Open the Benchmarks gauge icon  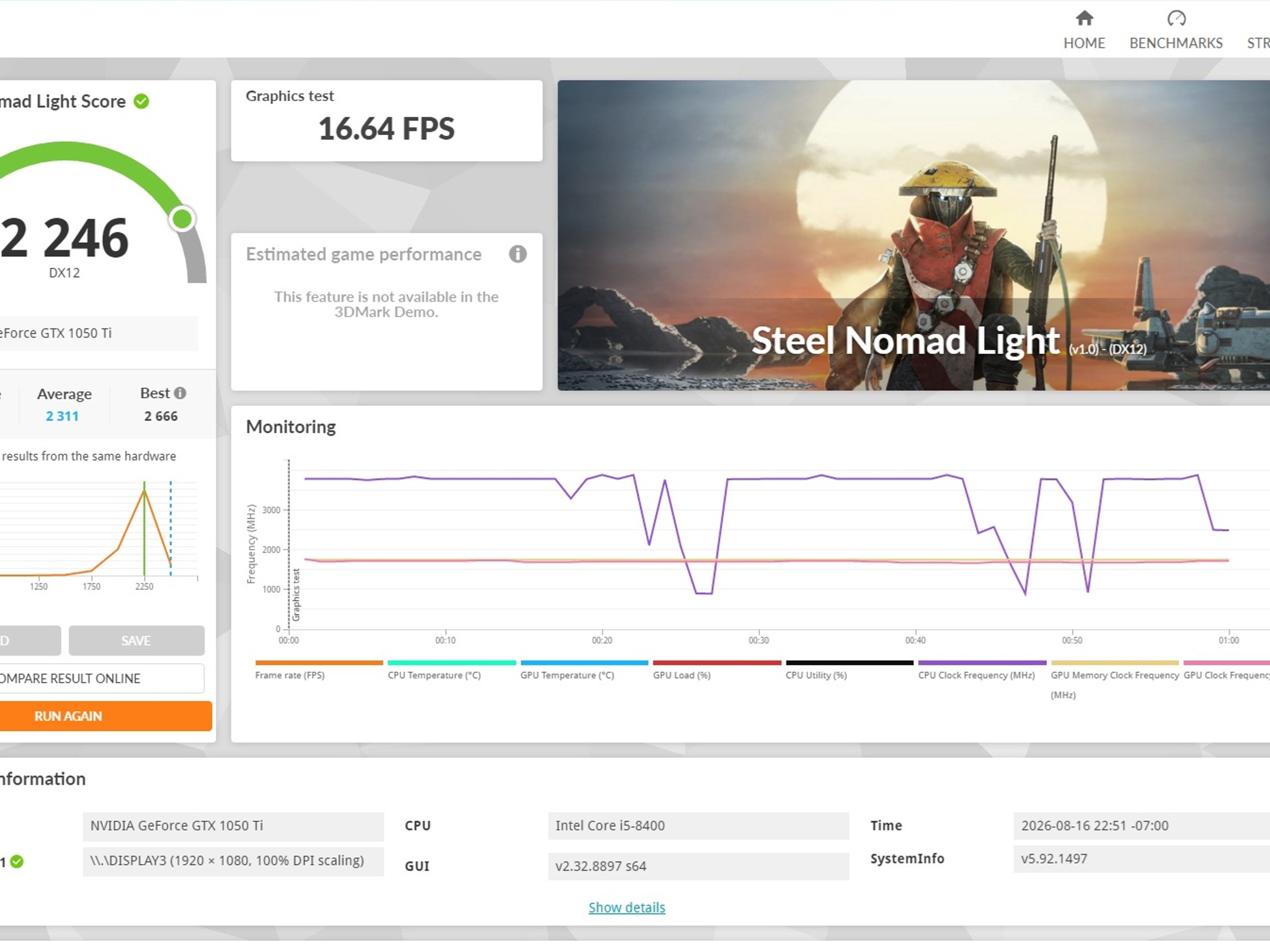click(1176, 18)
